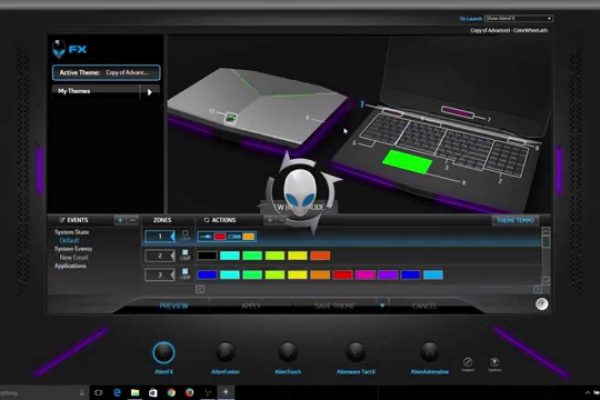Select the pulse effect icon in zone 1

(205, 237)
